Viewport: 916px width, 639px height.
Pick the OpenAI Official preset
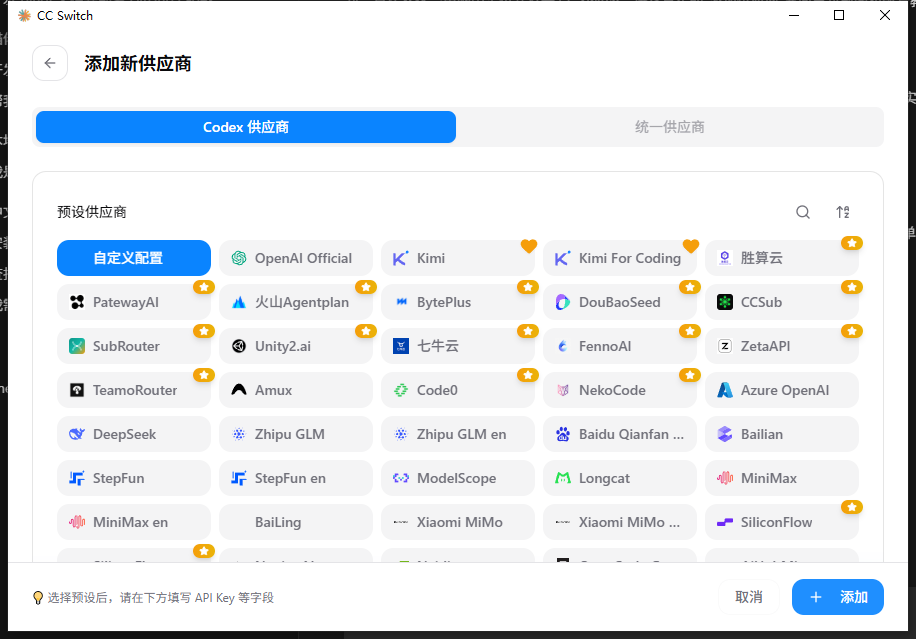296,258
